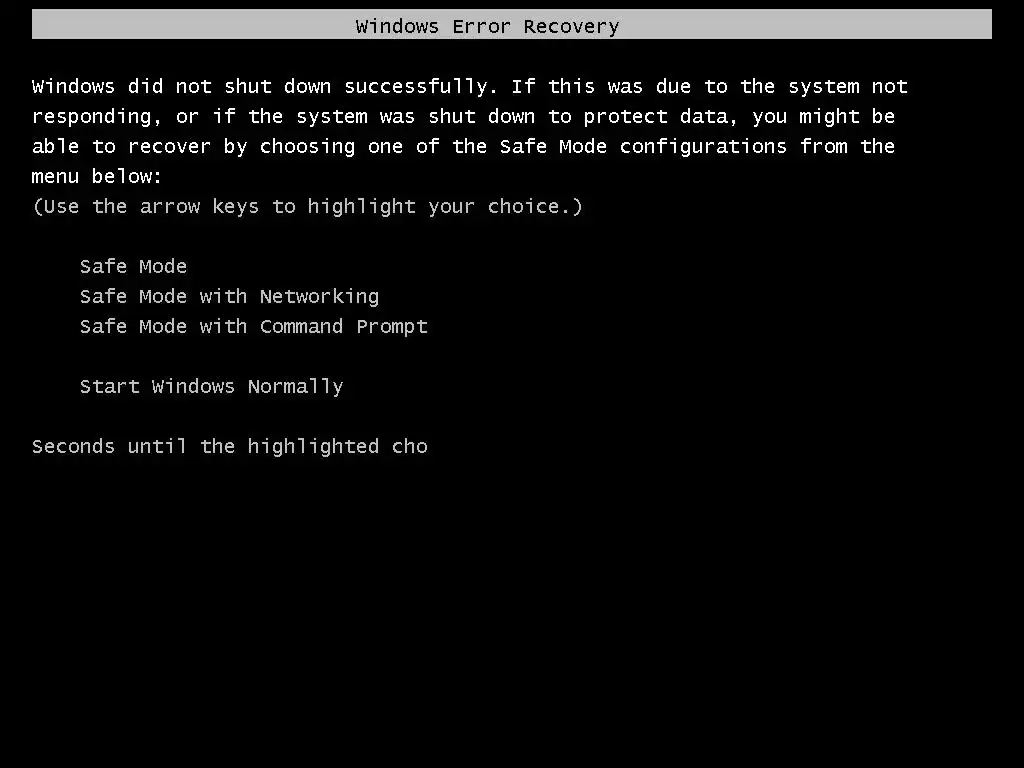This screenshot has width=1024, height=768.
Task: Click the words Command Prompt in third option
Action: pyautogui.click(x=344, y=327)
